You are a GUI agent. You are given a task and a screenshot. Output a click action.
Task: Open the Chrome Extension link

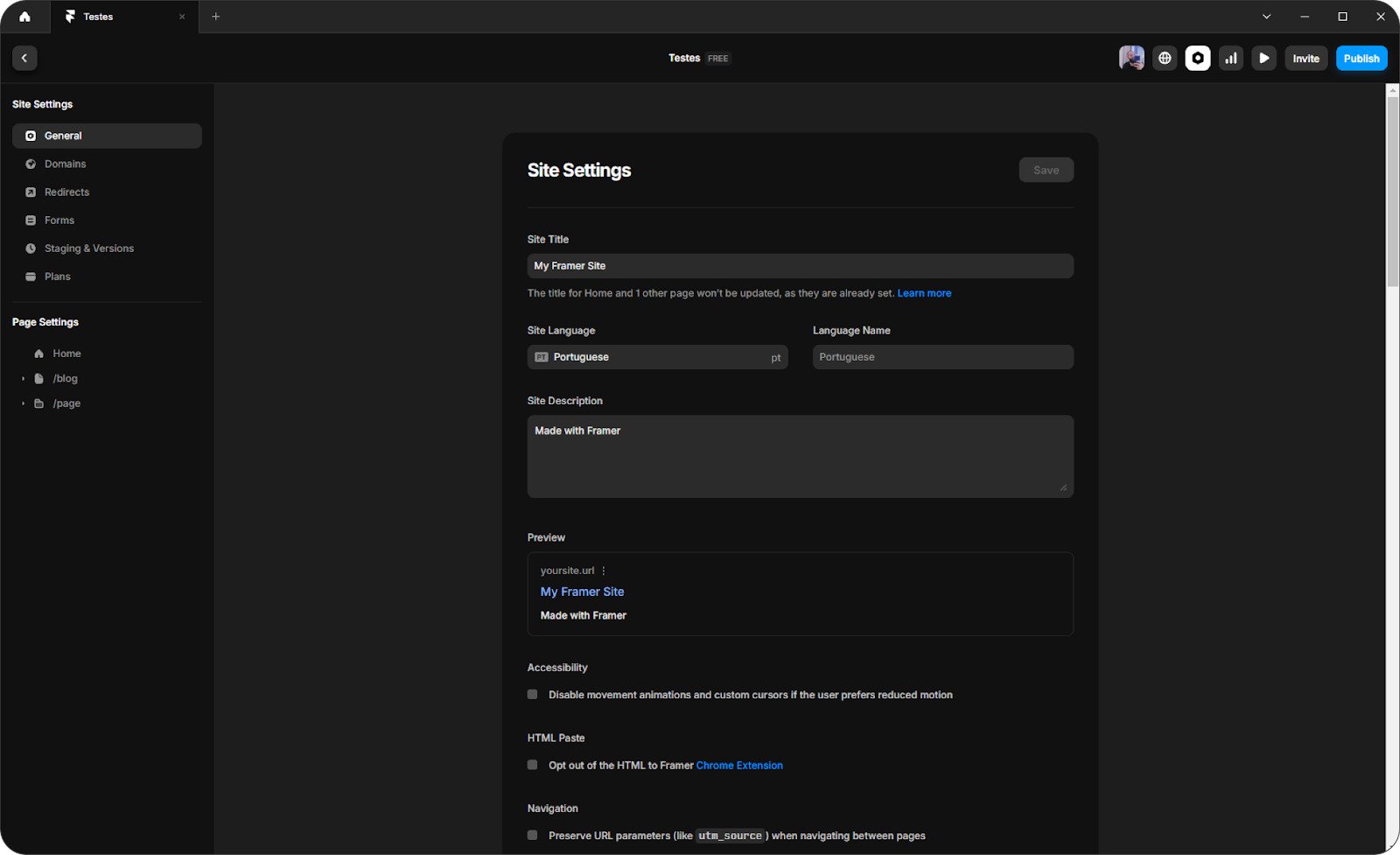click(x=739, y=765)
